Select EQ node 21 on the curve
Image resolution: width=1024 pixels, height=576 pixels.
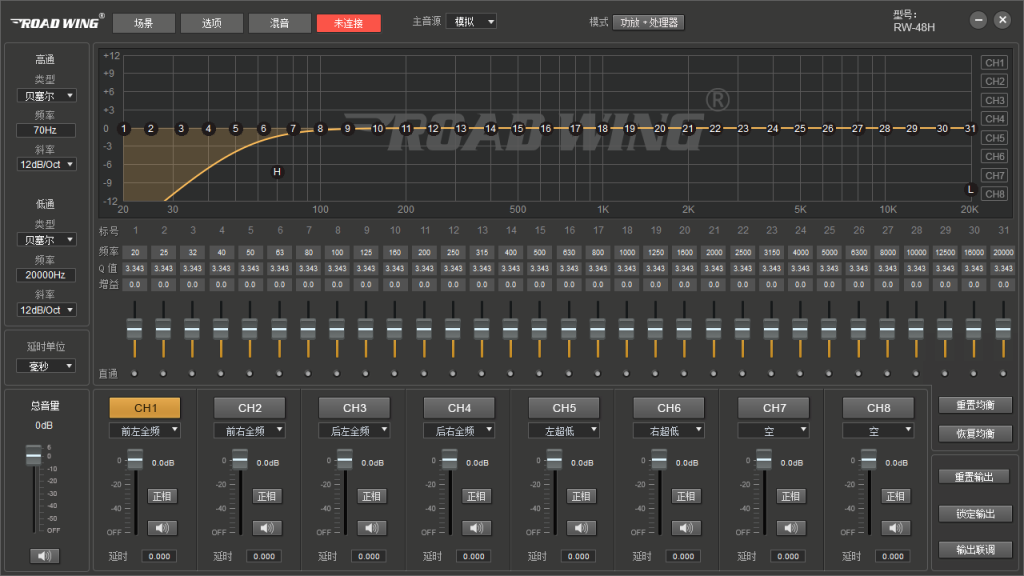click(688, 129)
